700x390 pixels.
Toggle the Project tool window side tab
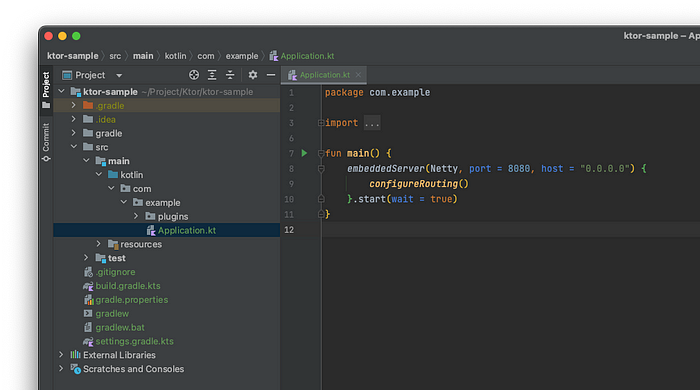click(46, 90)
